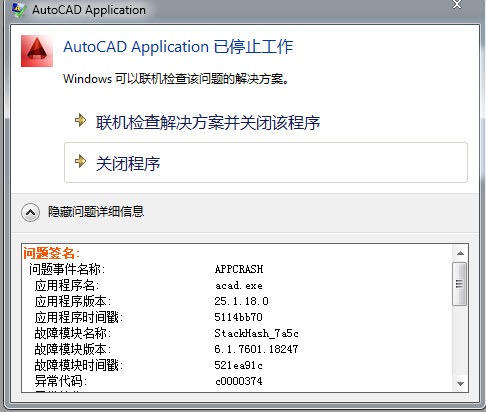Image resolution: width=486 pixels, height=412 pixels.
Task: Select the APPCRASH event name value
Action: [x=239, y=269]
